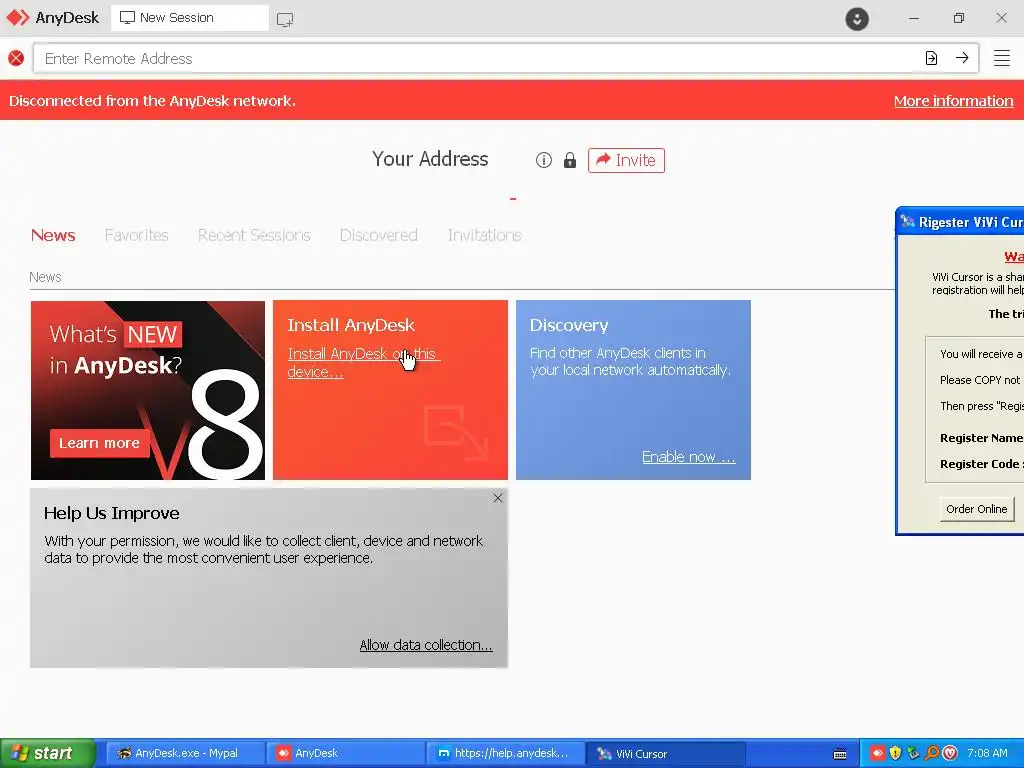Click the keyboard icon in taskbar
Viewport: 1024px width, 768px height.
840,754
